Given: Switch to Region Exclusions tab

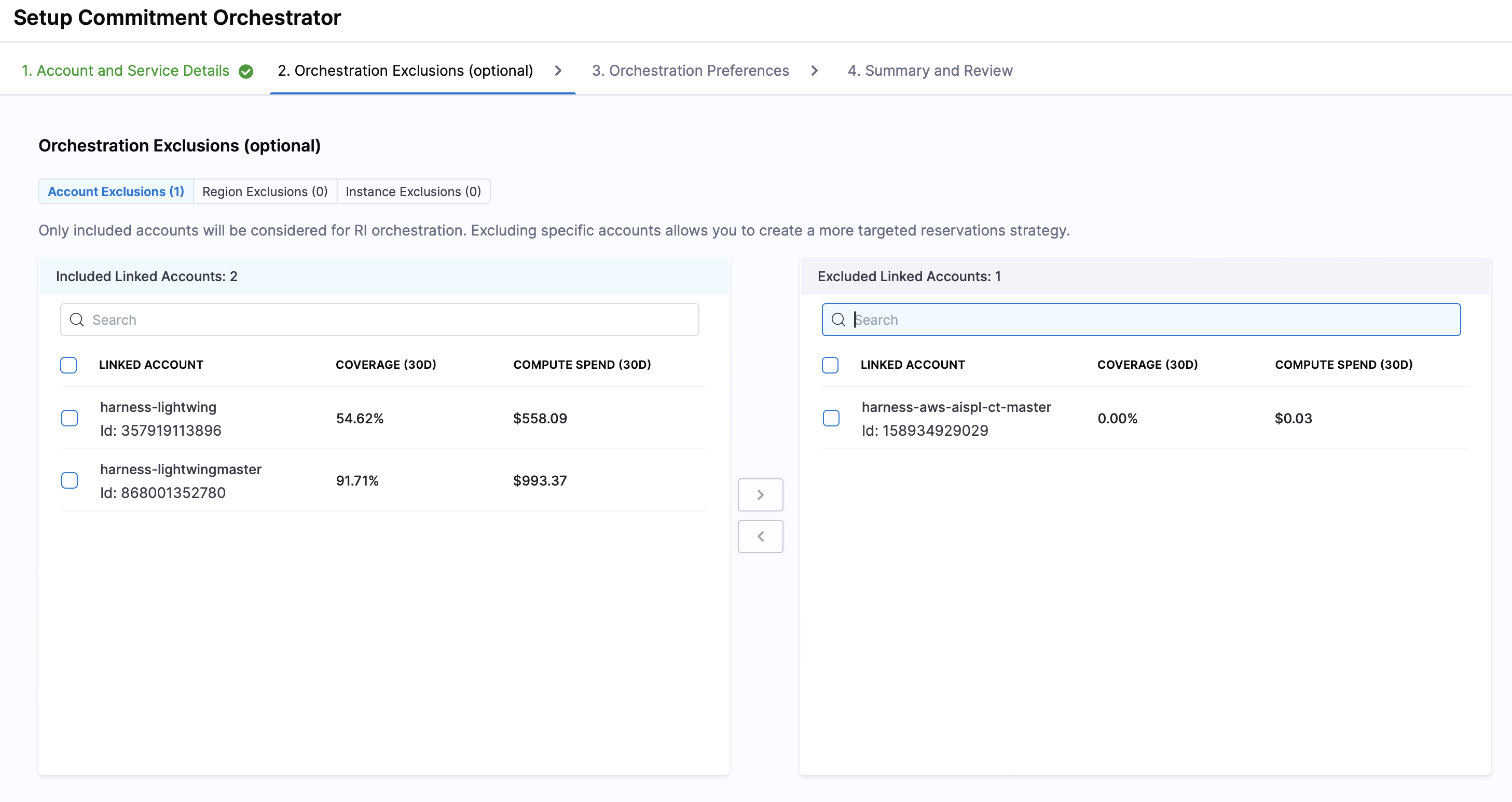Looking at the screenshot, I should [x=265, y=192].
